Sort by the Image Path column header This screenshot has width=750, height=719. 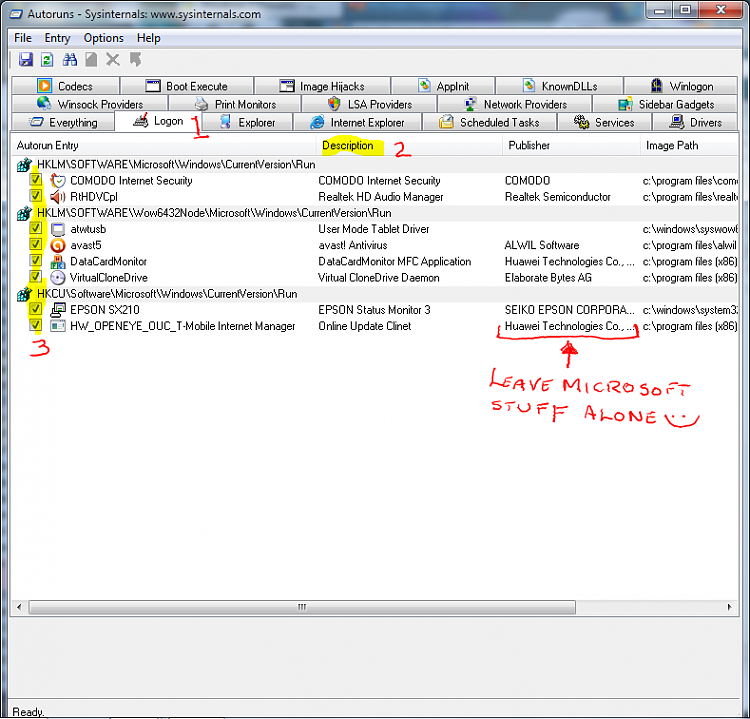[x=689, y=145]
